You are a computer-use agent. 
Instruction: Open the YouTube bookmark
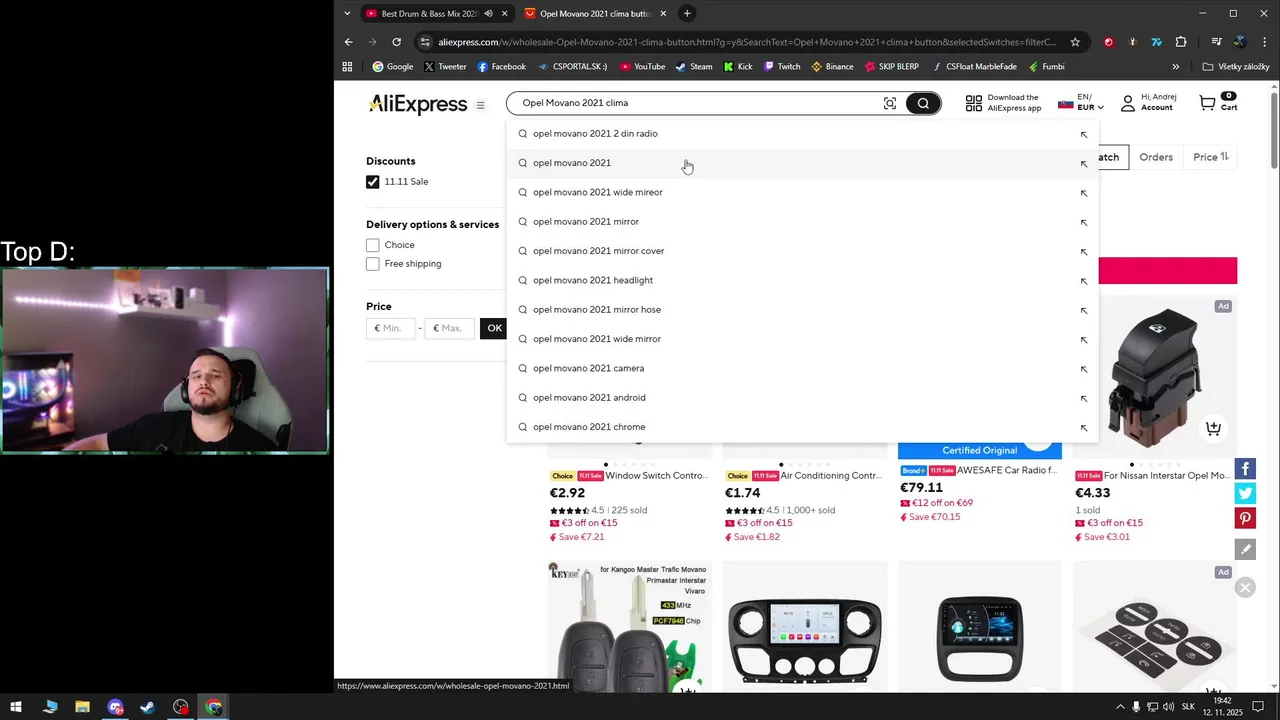pos(642,67)
